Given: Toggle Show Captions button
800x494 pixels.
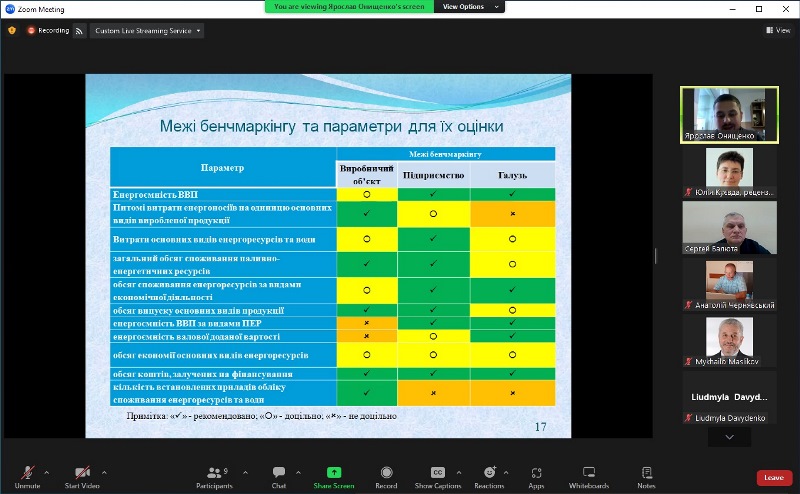Looking at the screenshot, I should pyautogui.click(x=438, y=477).
